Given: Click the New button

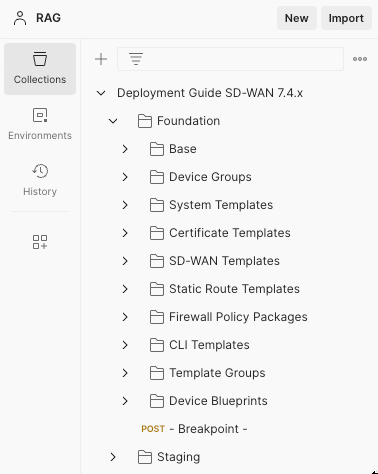Looking at the screenshot, I should pos(297,18).
